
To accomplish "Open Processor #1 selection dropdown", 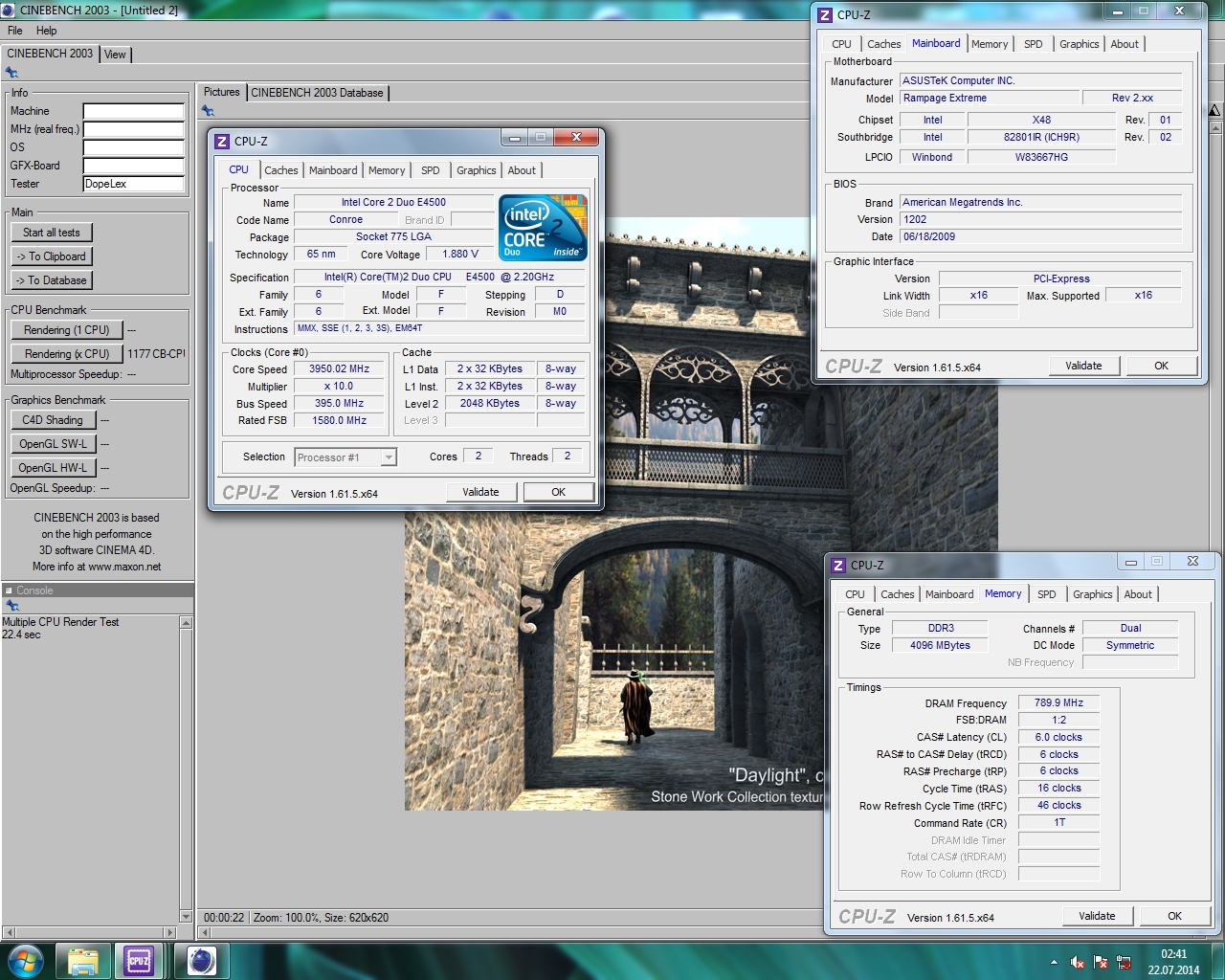I will point(389,457).
